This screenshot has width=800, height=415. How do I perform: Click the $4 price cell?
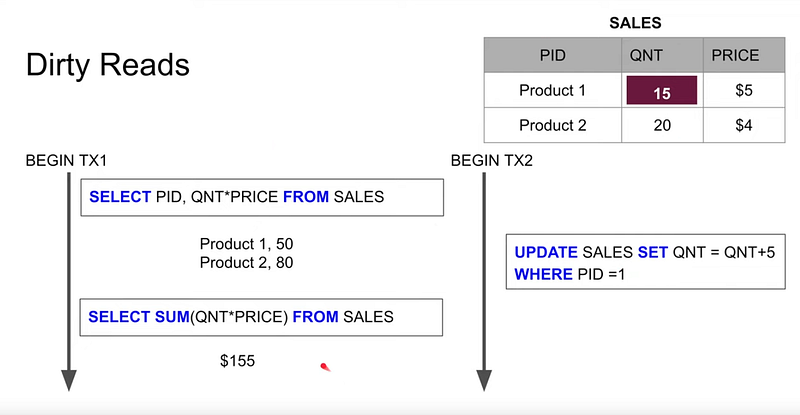pos(744,125)
